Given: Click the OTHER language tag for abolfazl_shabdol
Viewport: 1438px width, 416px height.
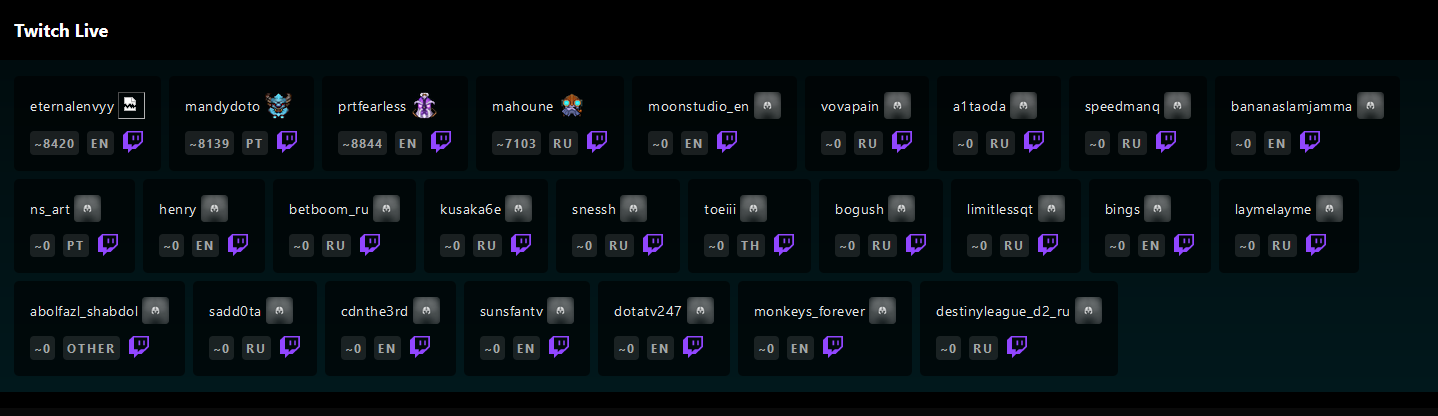Looking at the screenshot, I should (92, 348).
